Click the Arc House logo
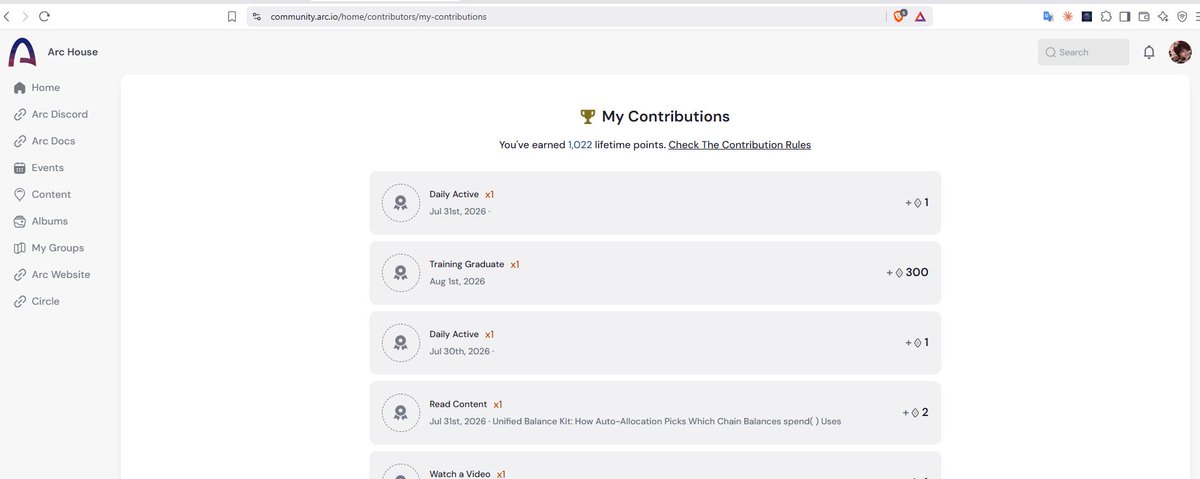Image resolution: width=1200 pixels, height=479 pixels. (x=22, y=52)
